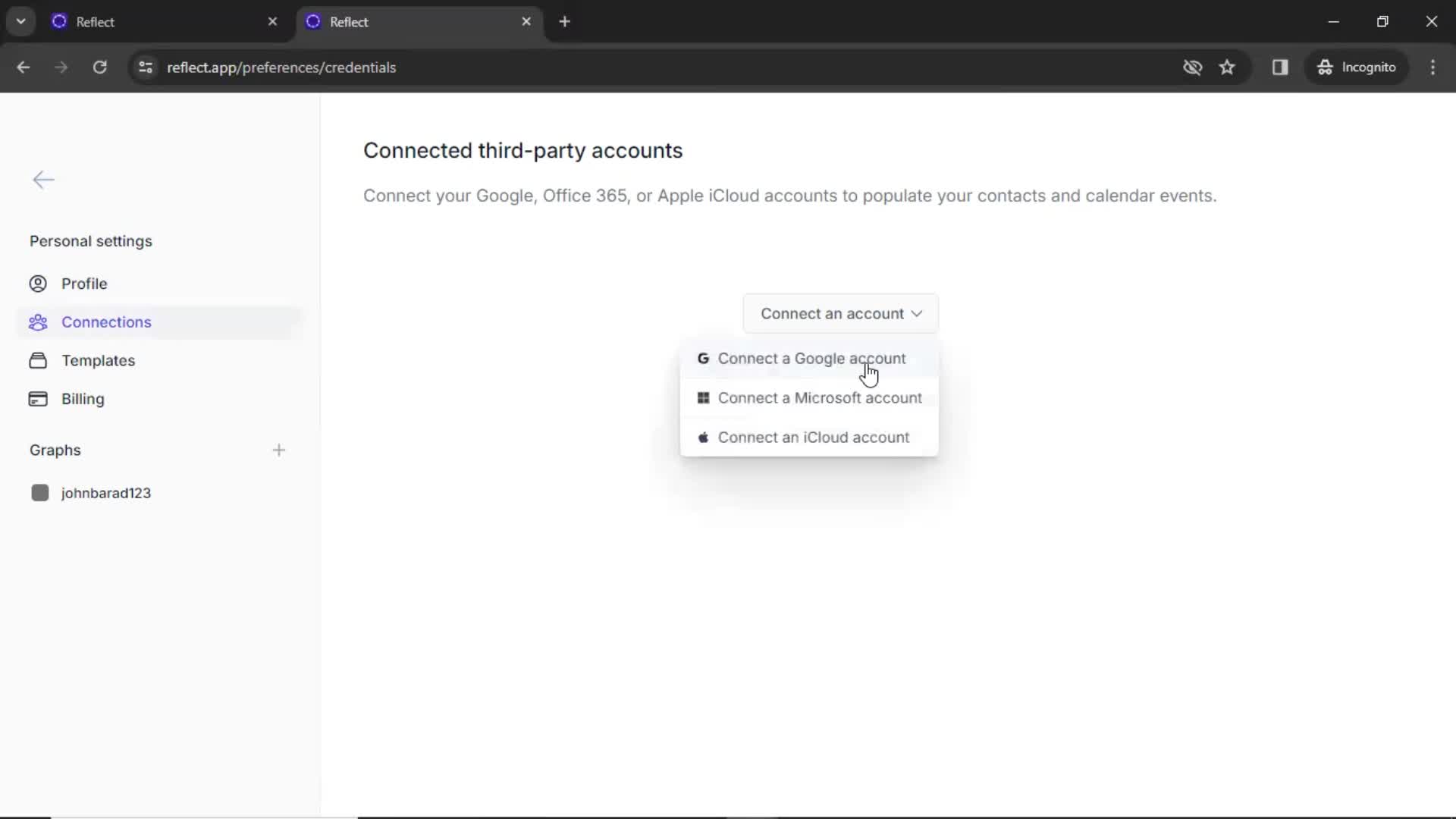Click the browser sidebar panel icon
Image resolution: width=1456 pixels, height=819 pixels.
click(1281, 67)
